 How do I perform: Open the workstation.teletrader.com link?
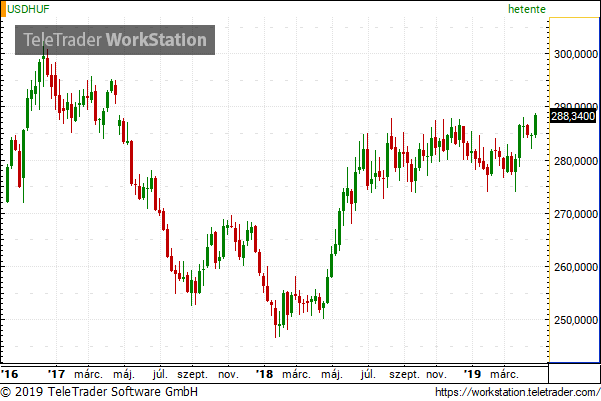tap(517, 392)
